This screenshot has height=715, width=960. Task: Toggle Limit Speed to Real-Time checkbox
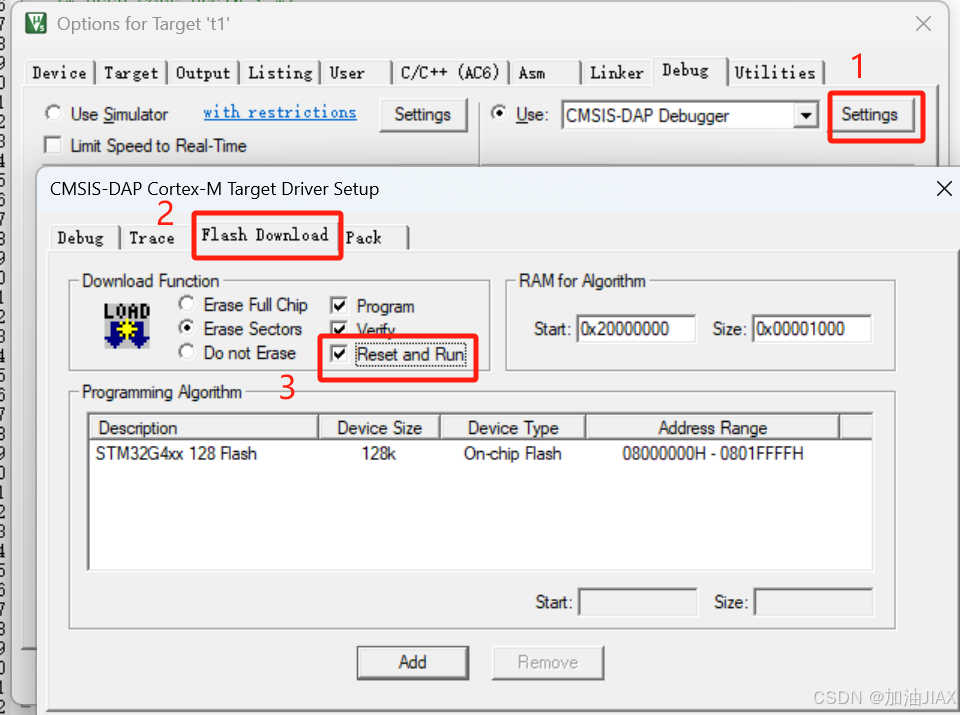[53, 146]
